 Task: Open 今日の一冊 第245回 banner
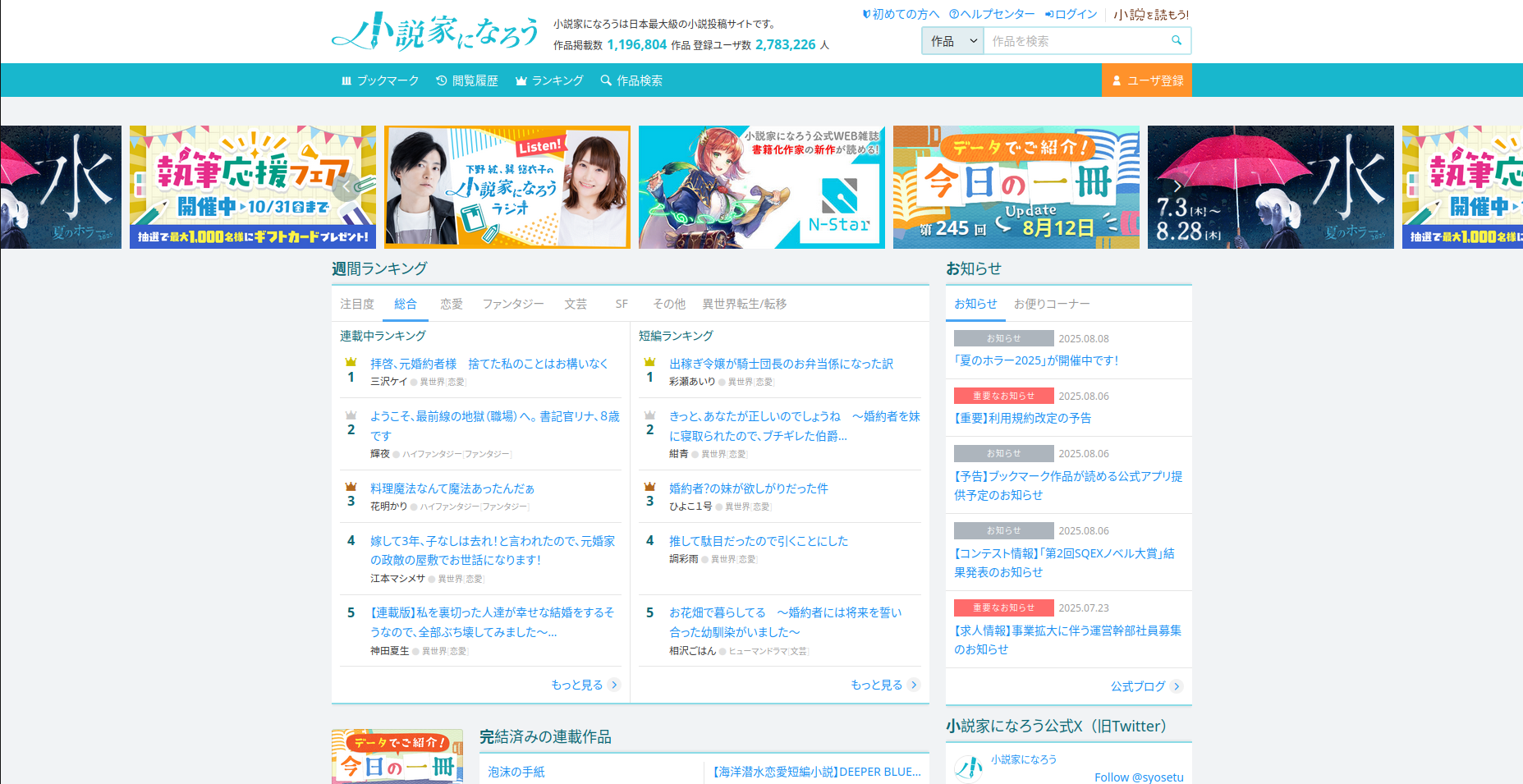coord(1016,187)
